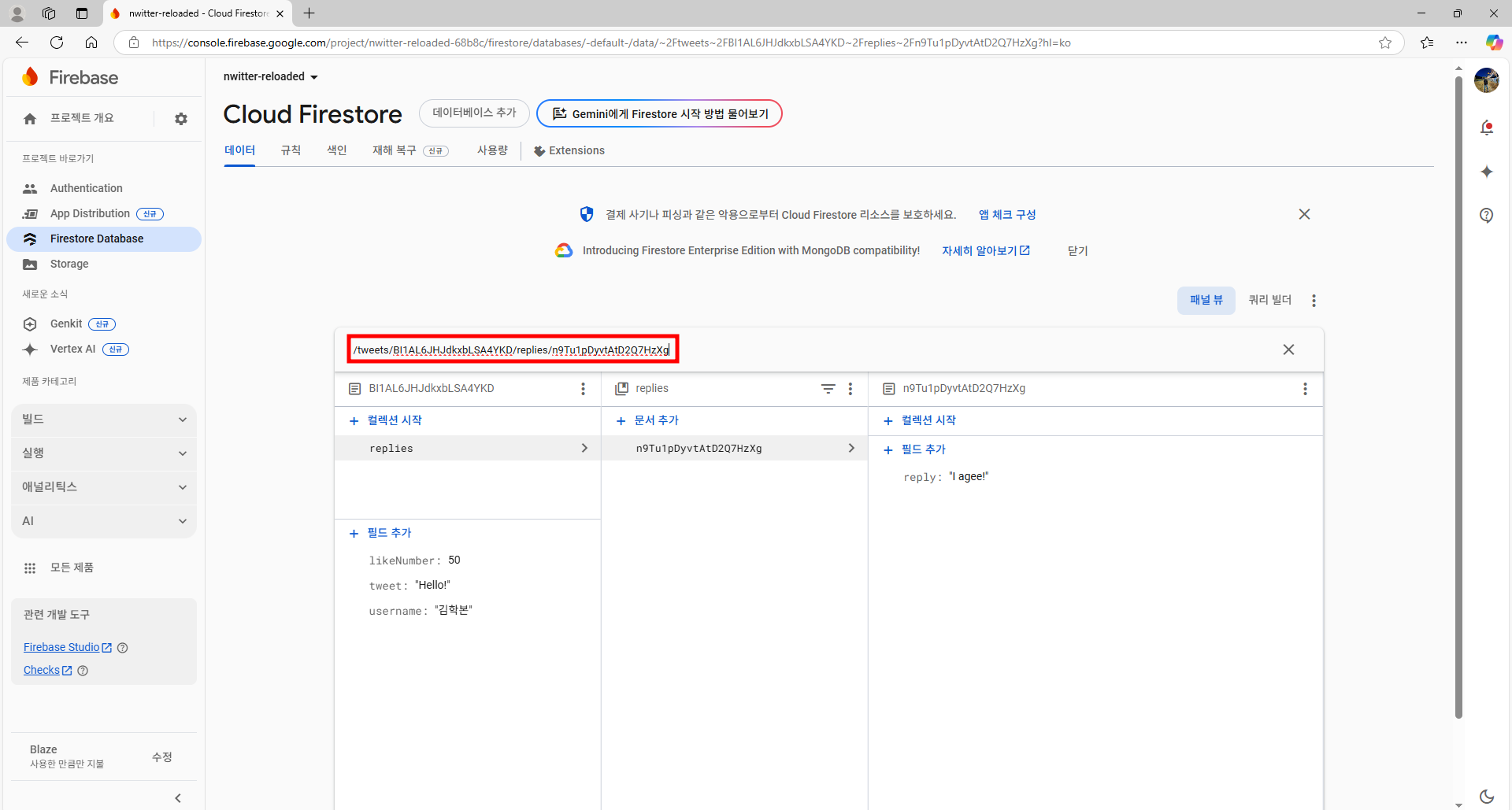Click 앱 체크 구성 link
Viewport: 1512px width, 810px height.
1007,215
